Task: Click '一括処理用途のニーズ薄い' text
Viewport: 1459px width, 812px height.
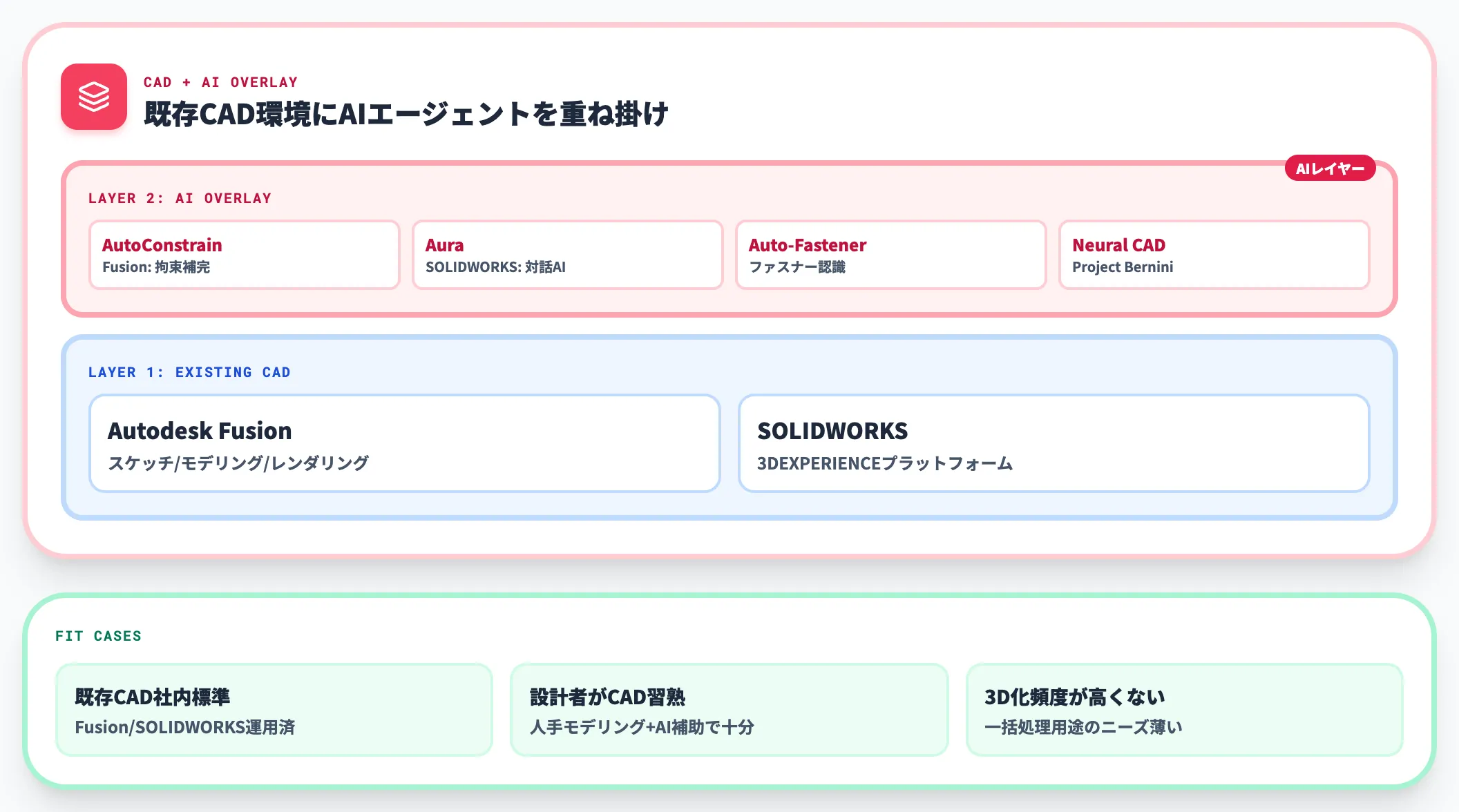Action: 1084,727
